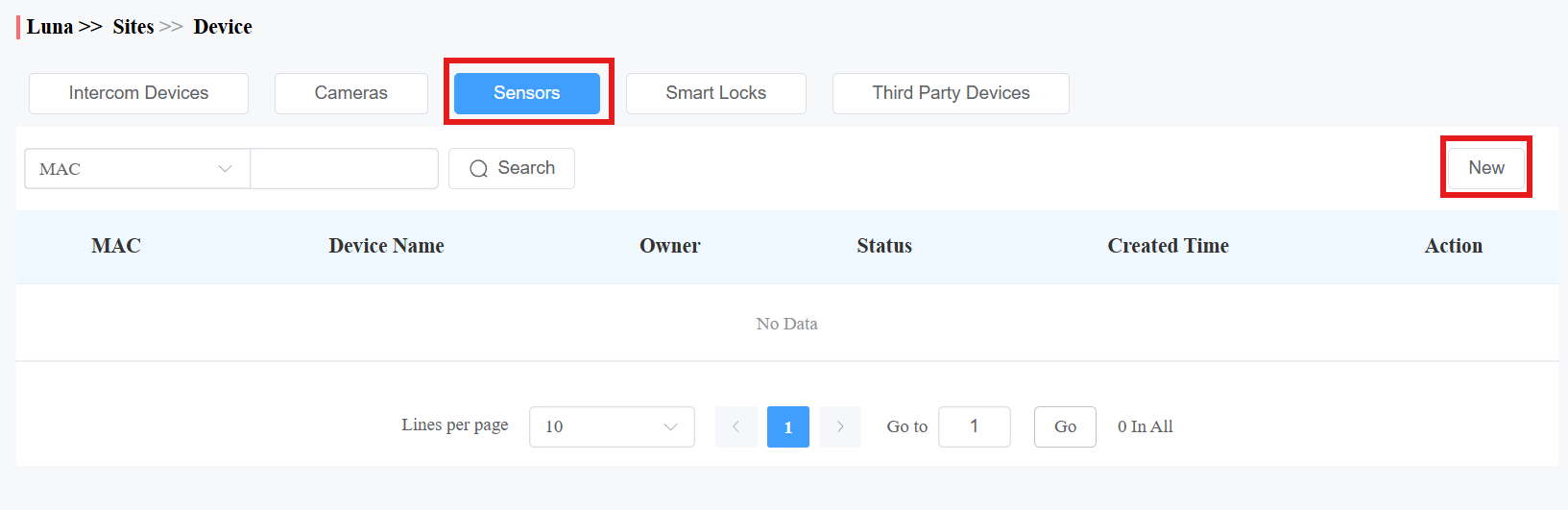Select the Sensors tab
Image resolution: width=1568 pixels, height=510 pixels.
coord(527,93)
